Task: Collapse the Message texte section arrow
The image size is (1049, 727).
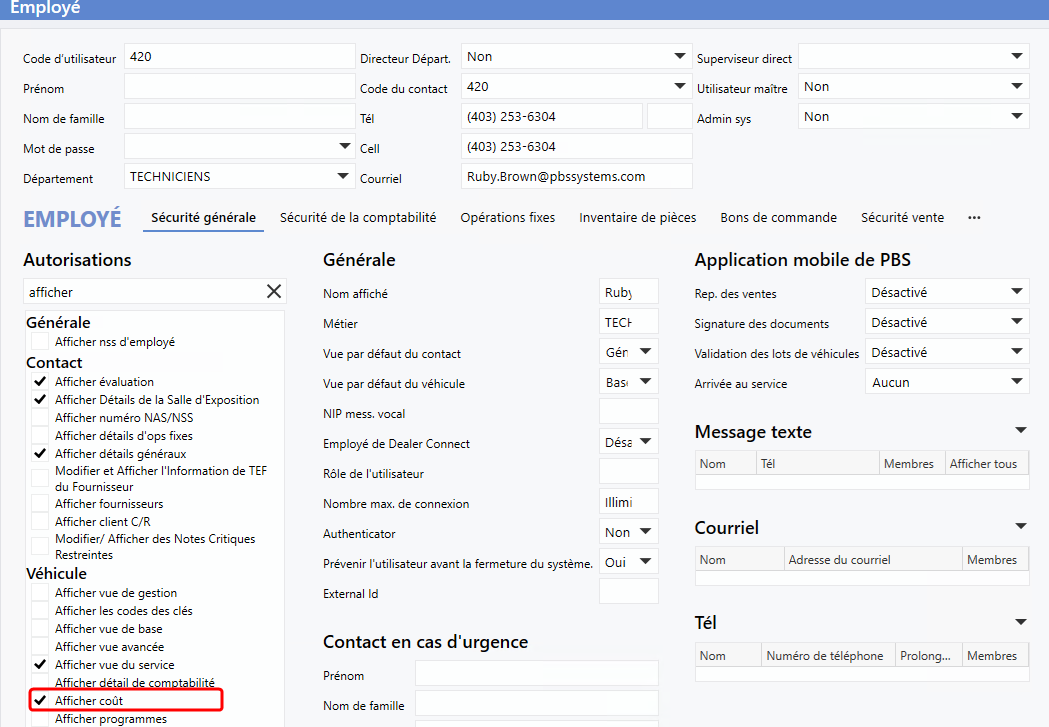Action: (x=1020, y=431)
